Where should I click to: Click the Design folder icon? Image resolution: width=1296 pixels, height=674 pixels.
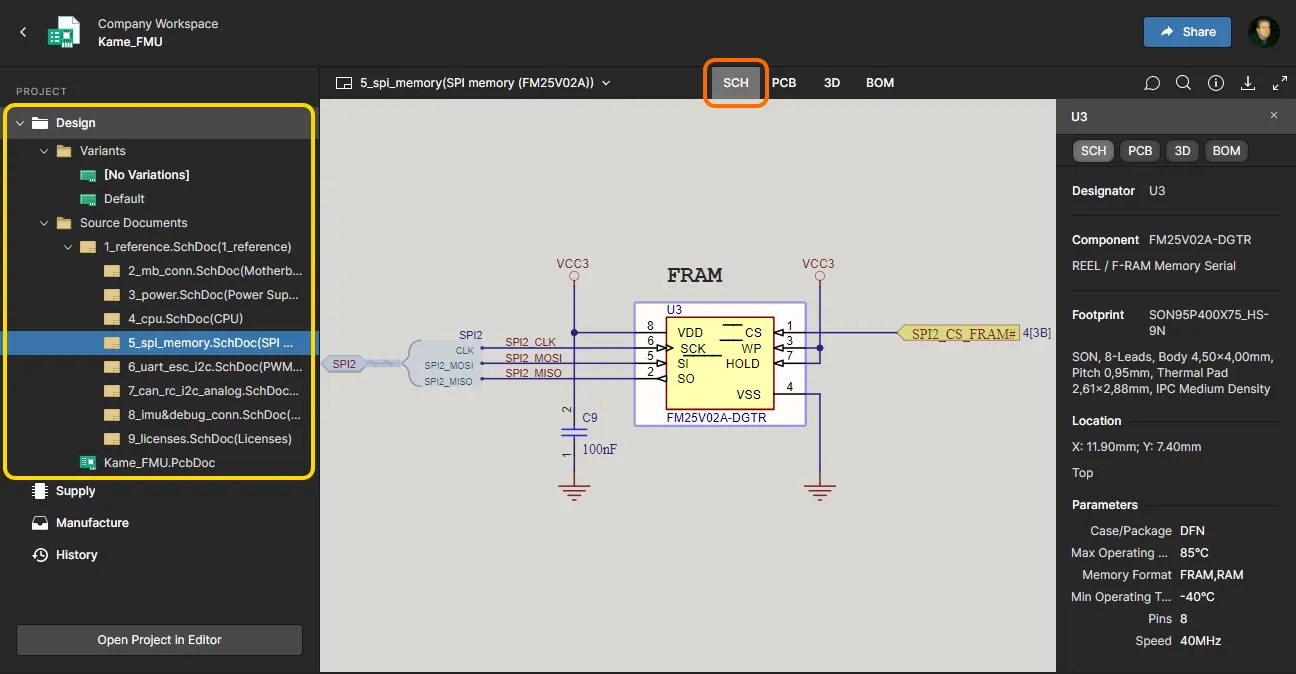40,123
